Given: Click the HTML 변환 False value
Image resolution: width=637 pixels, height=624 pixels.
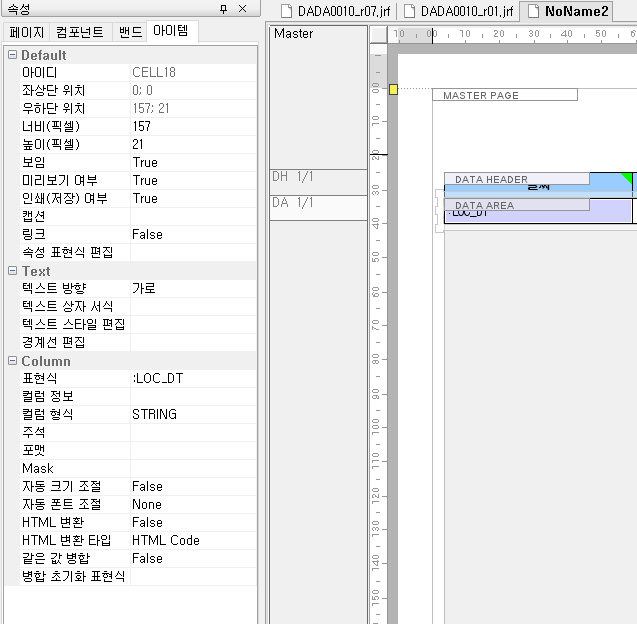Looking at the screenshot, I should coord(193,522).
